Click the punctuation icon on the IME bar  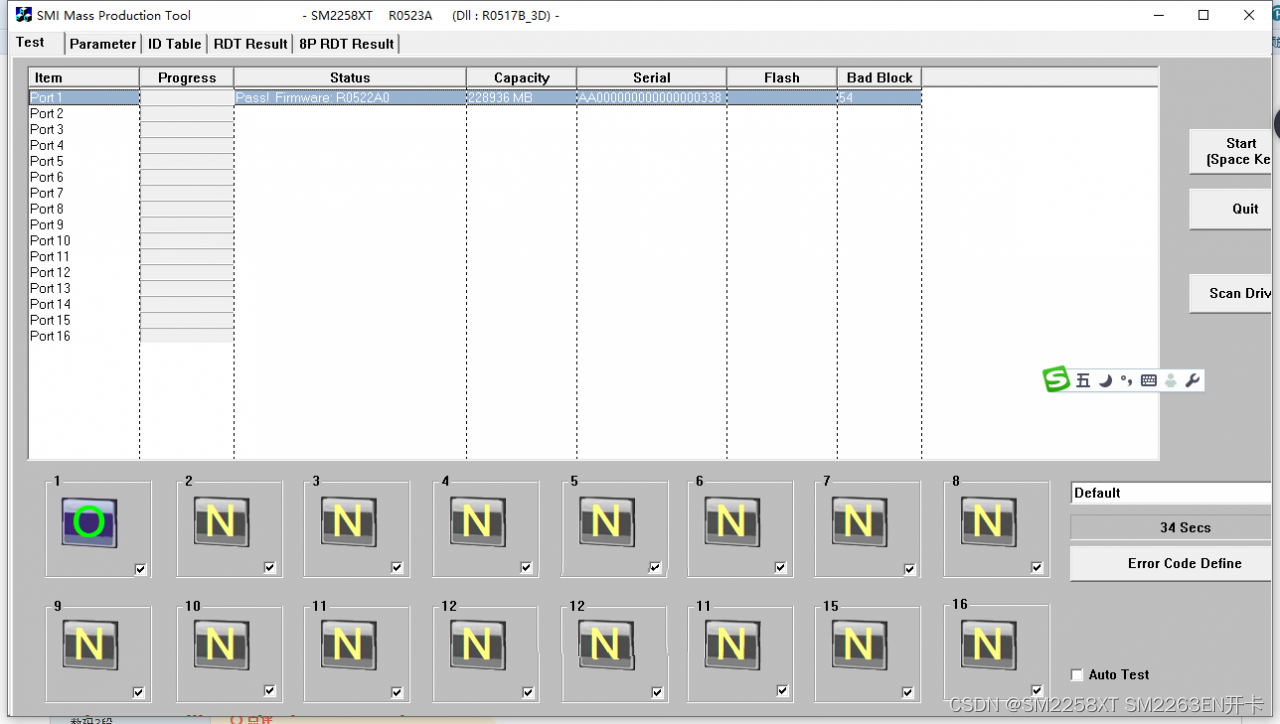click(1127, 381)
